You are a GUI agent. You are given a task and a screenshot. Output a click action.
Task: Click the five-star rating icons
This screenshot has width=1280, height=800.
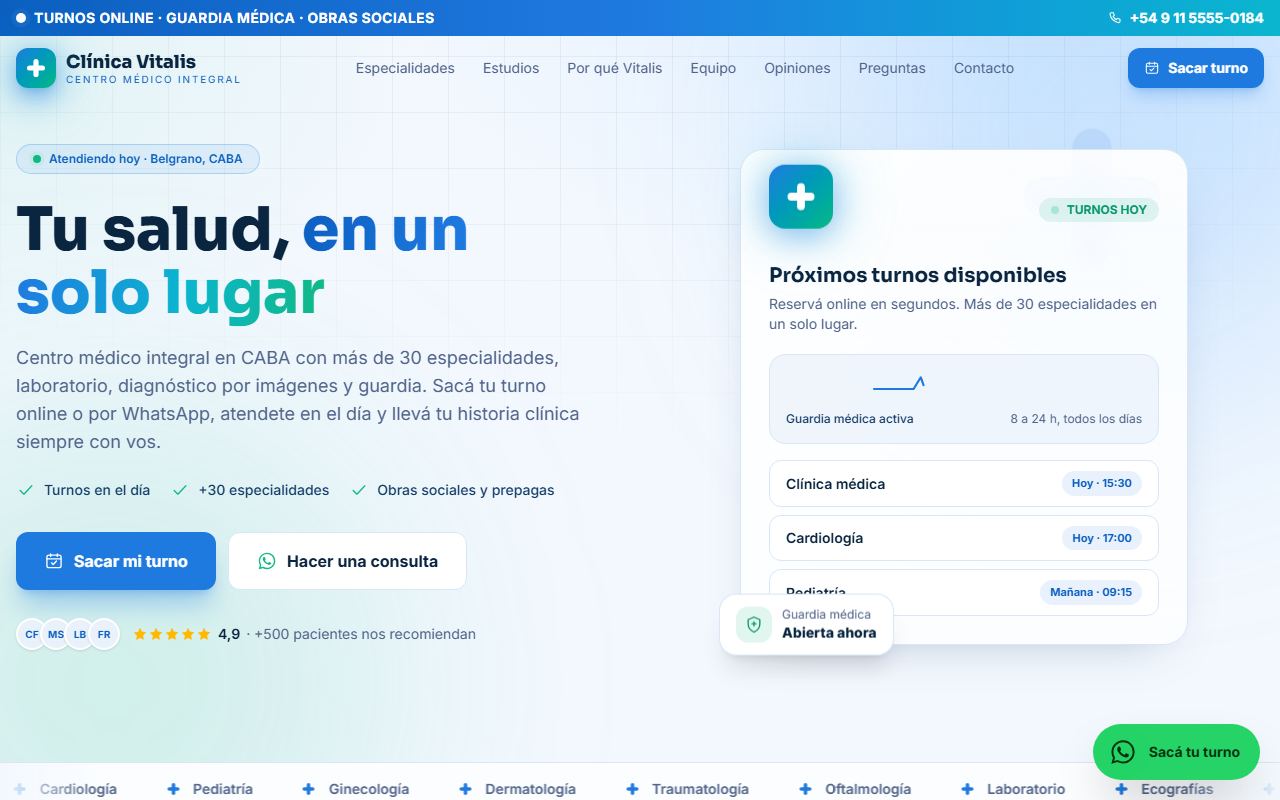[172, 634]
